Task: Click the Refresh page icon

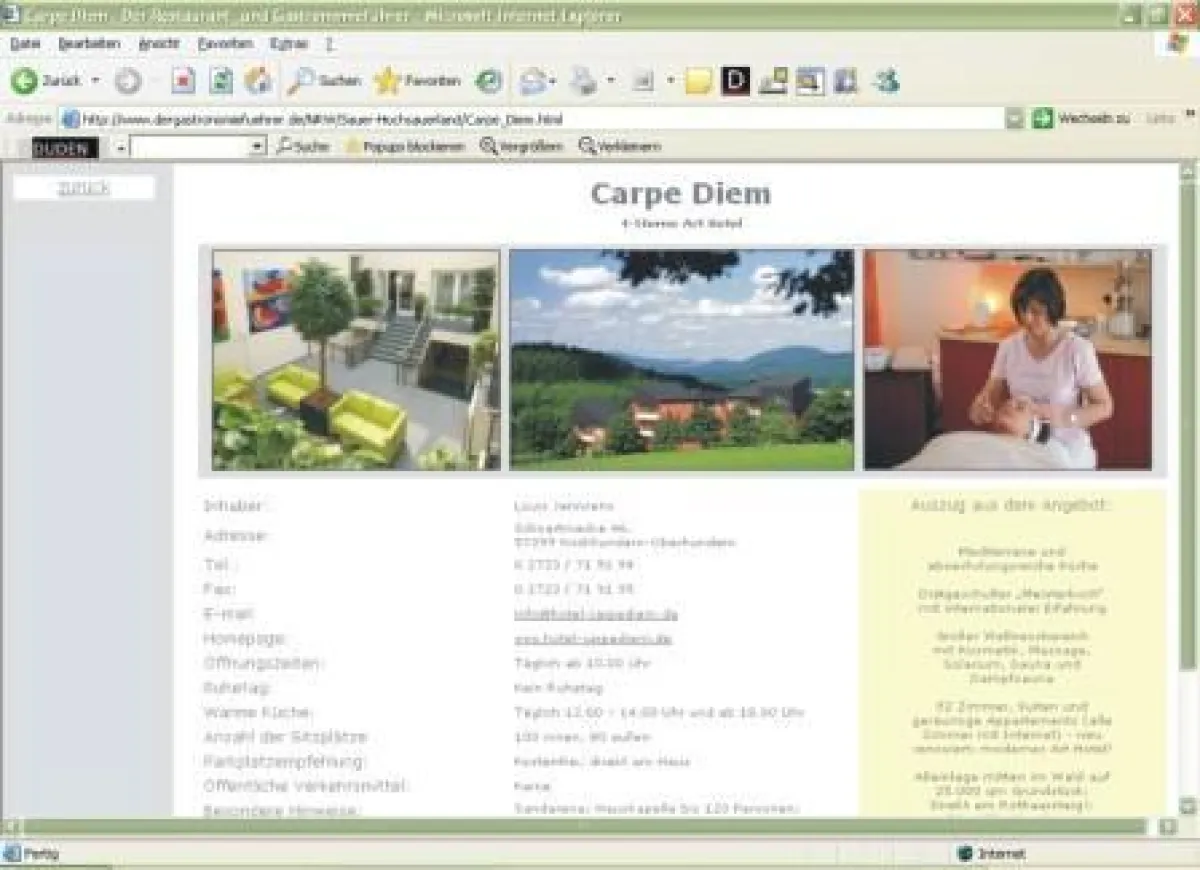Action: click(x=219, y=78)
